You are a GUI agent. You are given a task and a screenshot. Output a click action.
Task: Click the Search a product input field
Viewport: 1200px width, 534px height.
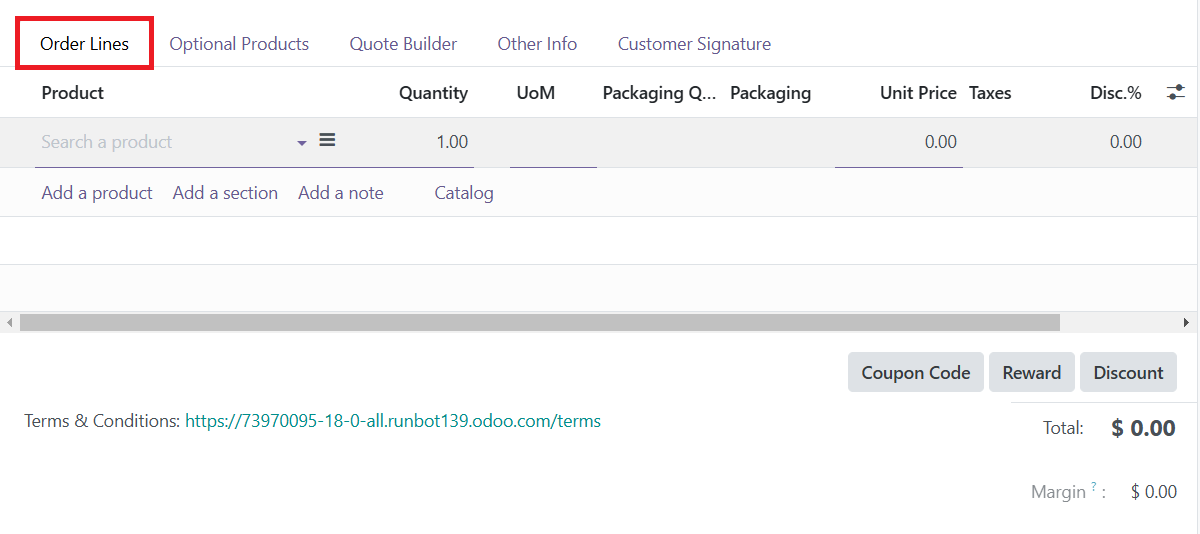click(x=165, y=142)
